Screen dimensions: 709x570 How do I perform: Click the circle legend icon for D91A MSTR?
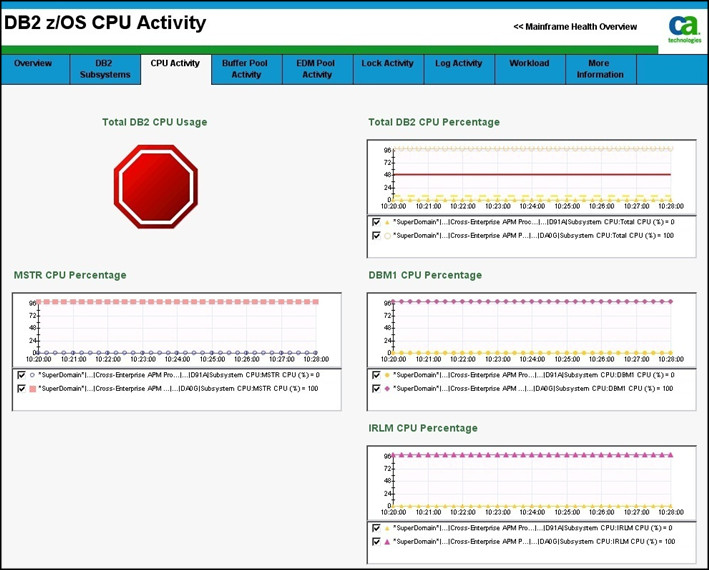tap(33, 375)
